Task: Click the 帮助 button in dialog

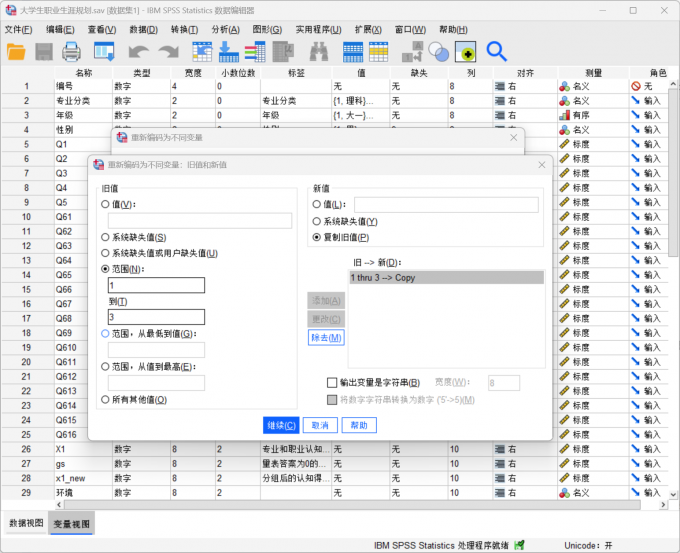Action: [359, 425]
